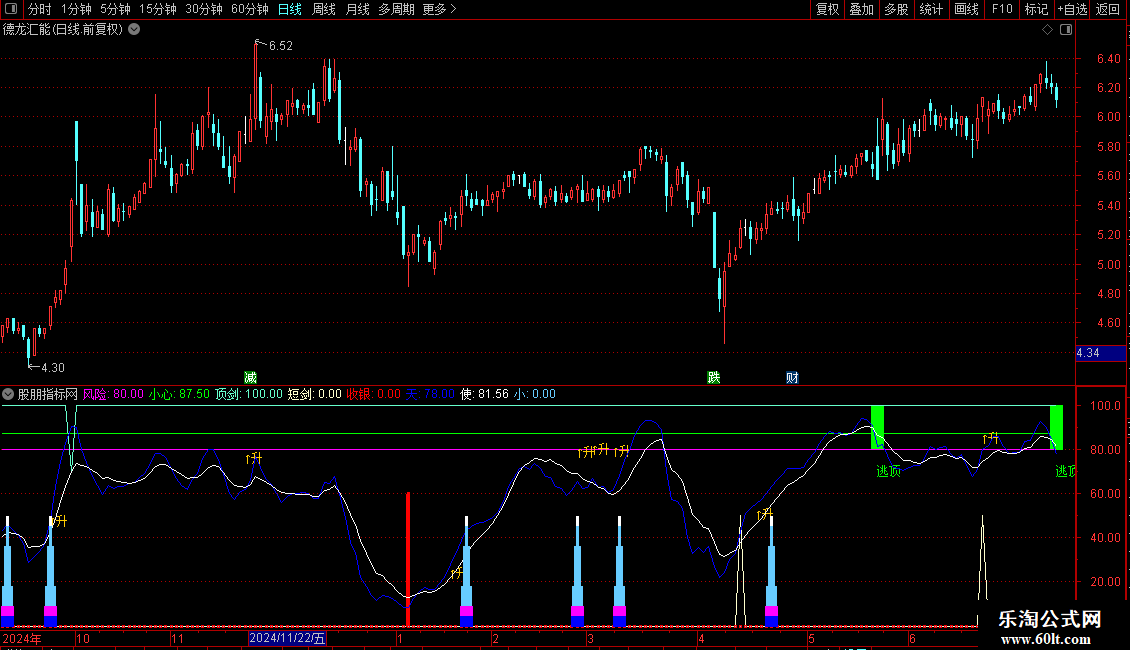Click 返回 to go back
1130x650 pixels.
(1108, 9)
